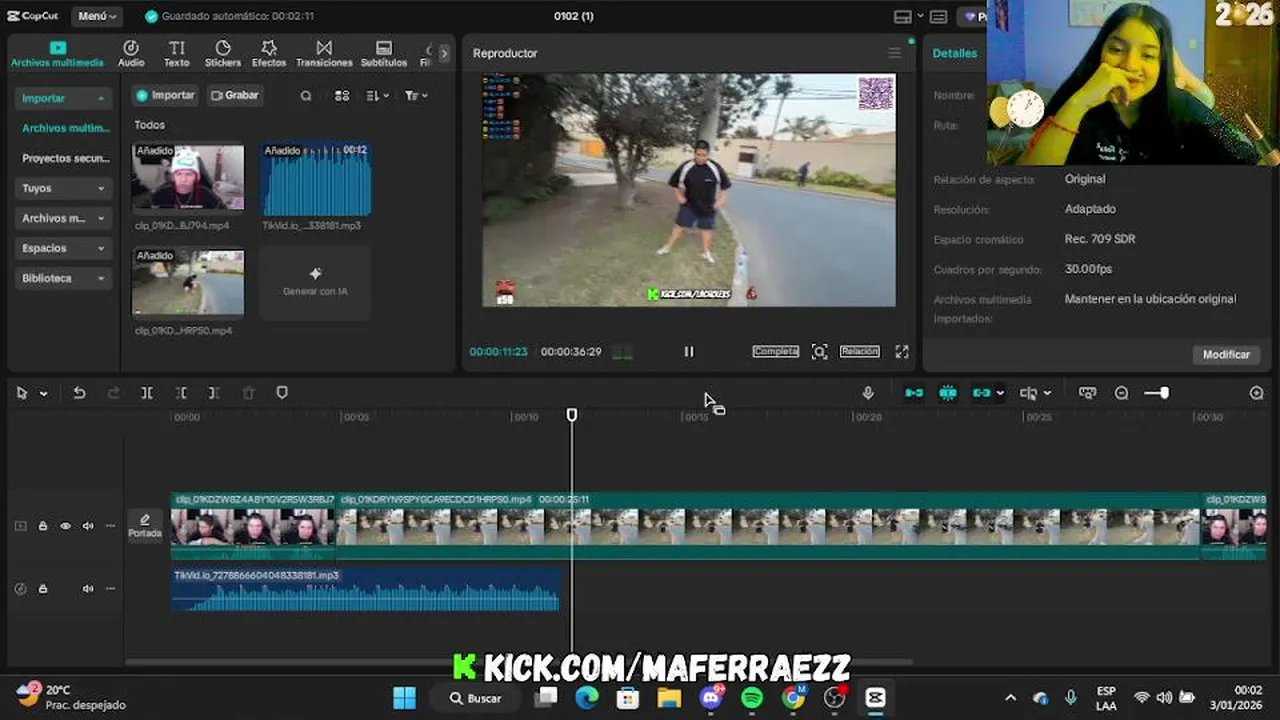The height and width of the screenshot is (720, 1280).
Task: Open Spotify from the taskbar
Action: [752, 698]
